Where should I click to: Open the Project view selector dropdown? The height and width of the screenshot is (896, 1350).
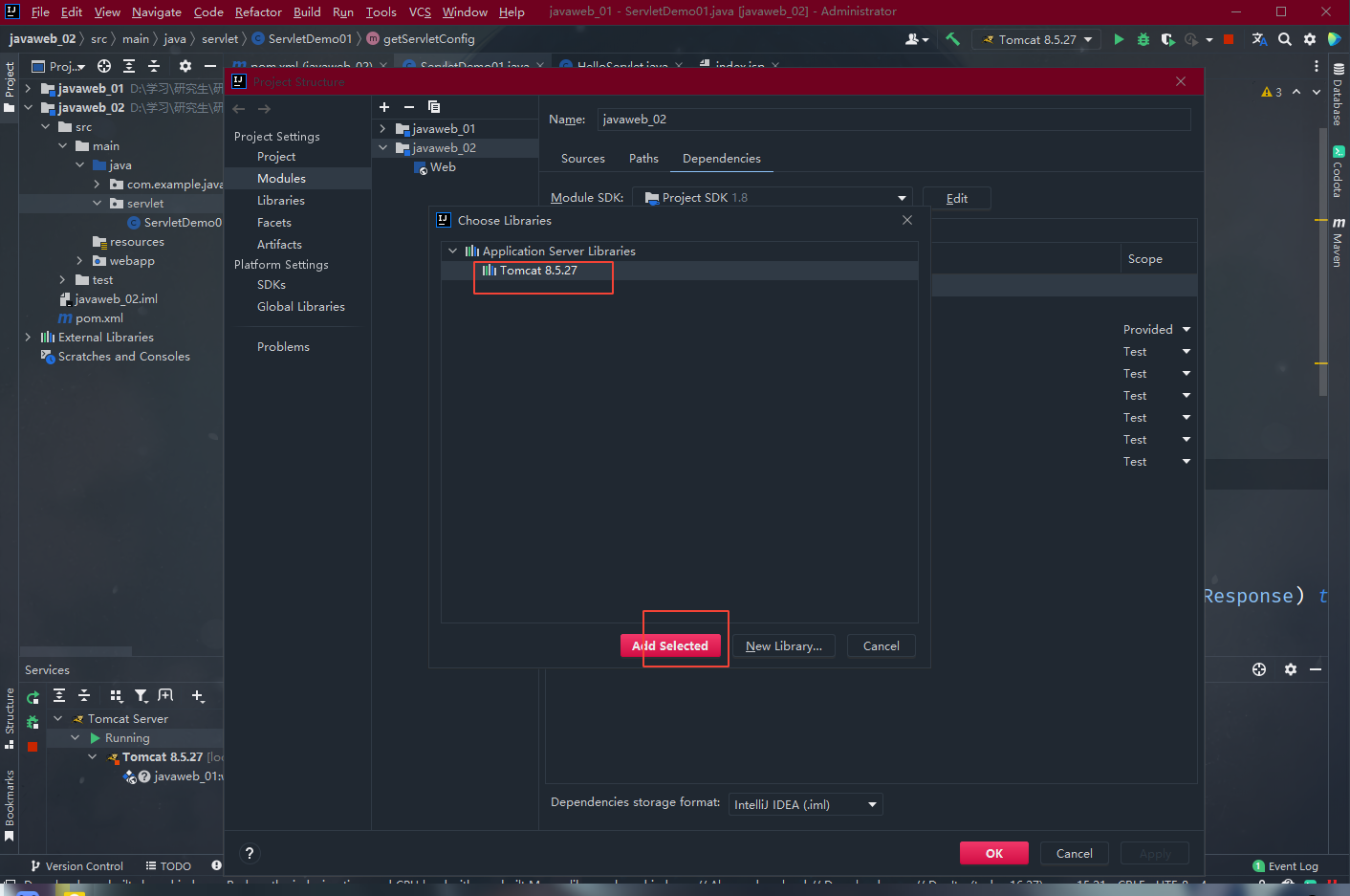(58, 66)
